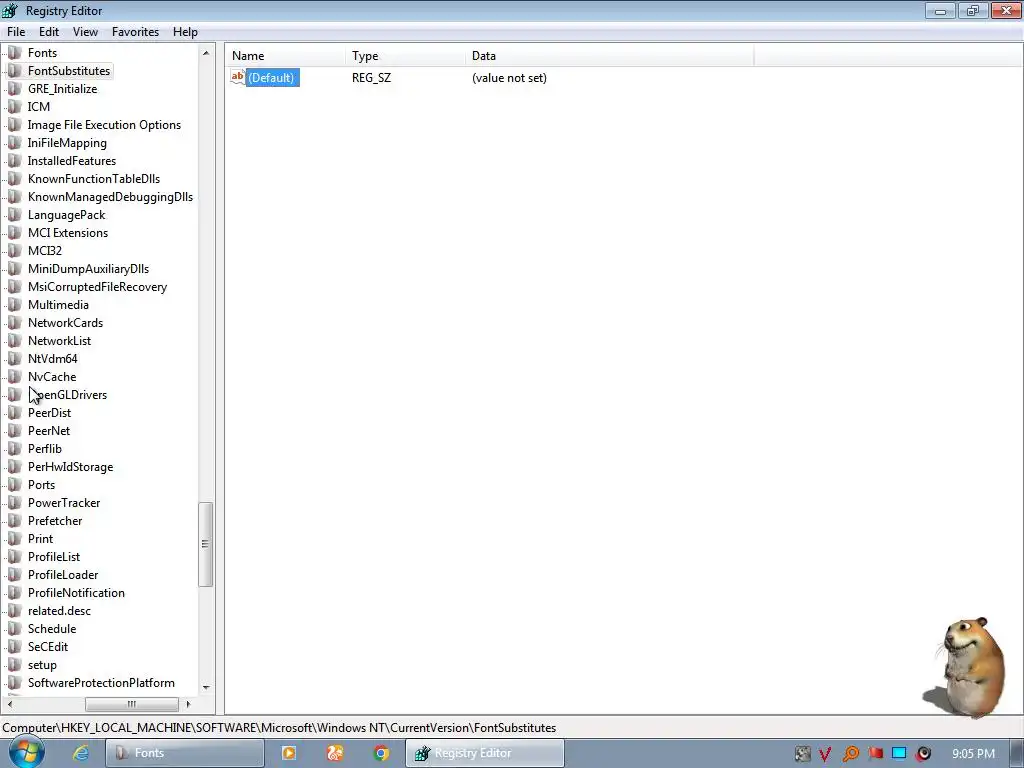This screenshot has height=768, width=1024.
Task: Select the SoftwareProtectionPlatform key
Action: click(101, 683)
